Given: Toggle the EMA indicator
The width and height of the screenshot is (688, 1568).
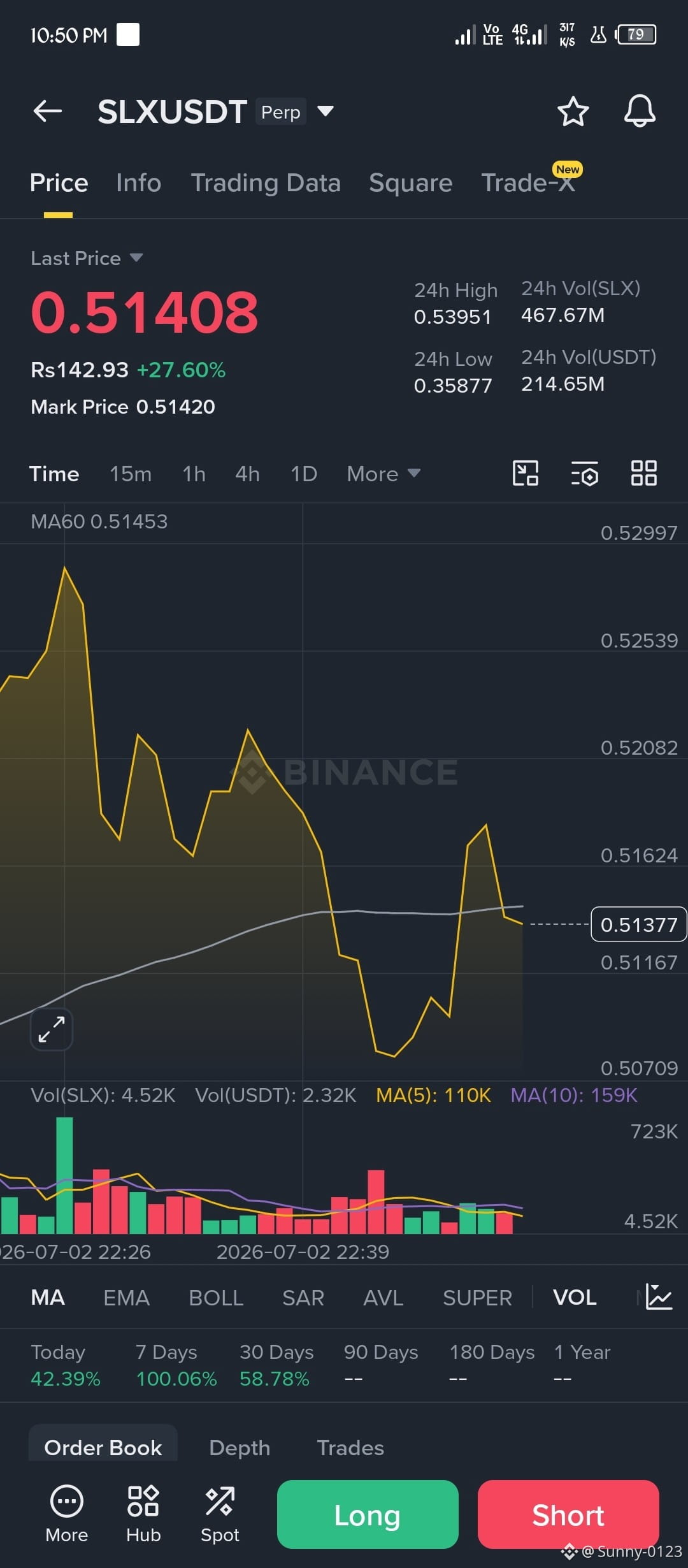Looking at the screenshot, I should click(x=126, y=1297).
